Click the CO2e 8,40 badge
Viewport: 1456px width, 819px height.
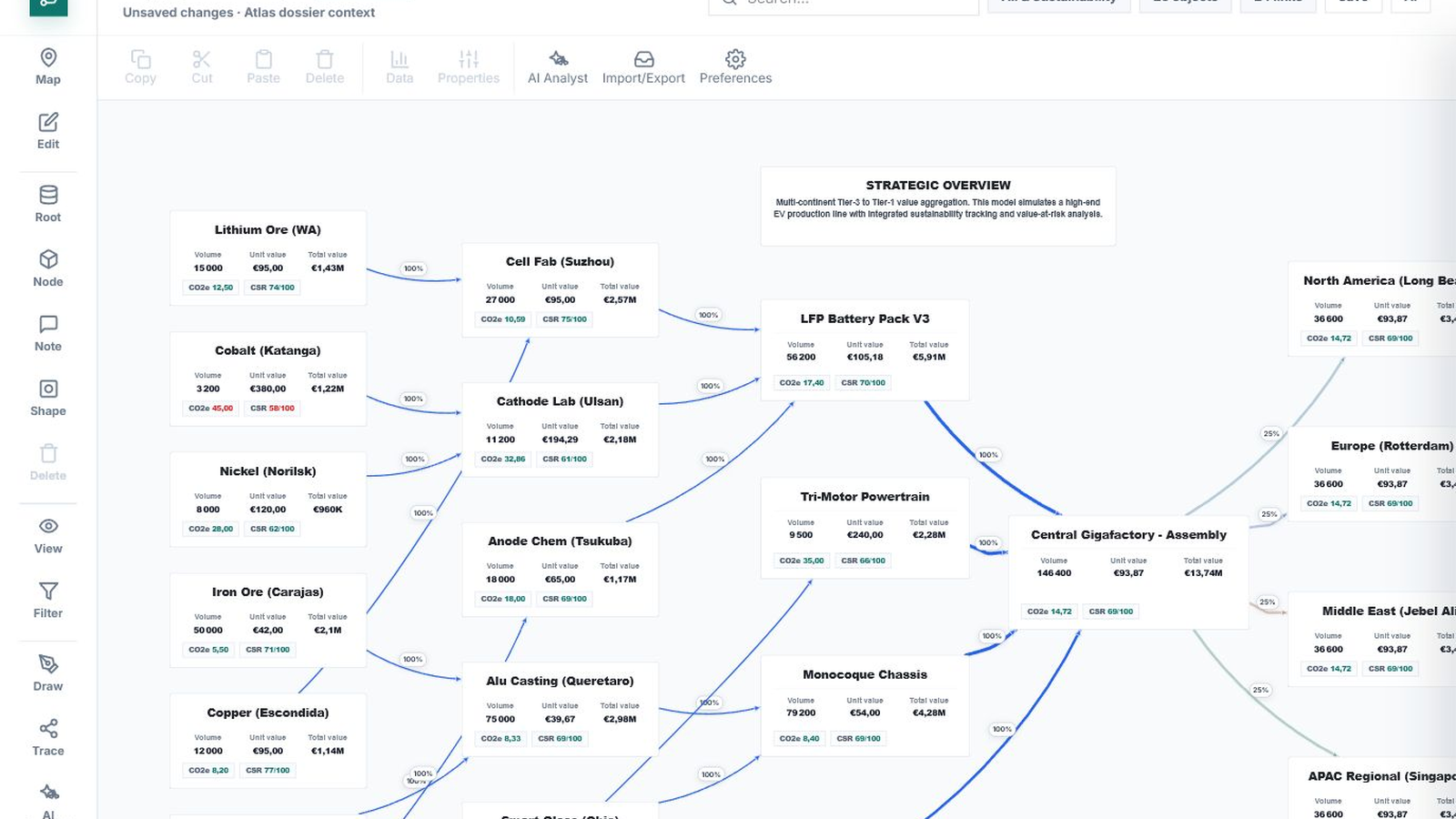[x=799, y=739]
